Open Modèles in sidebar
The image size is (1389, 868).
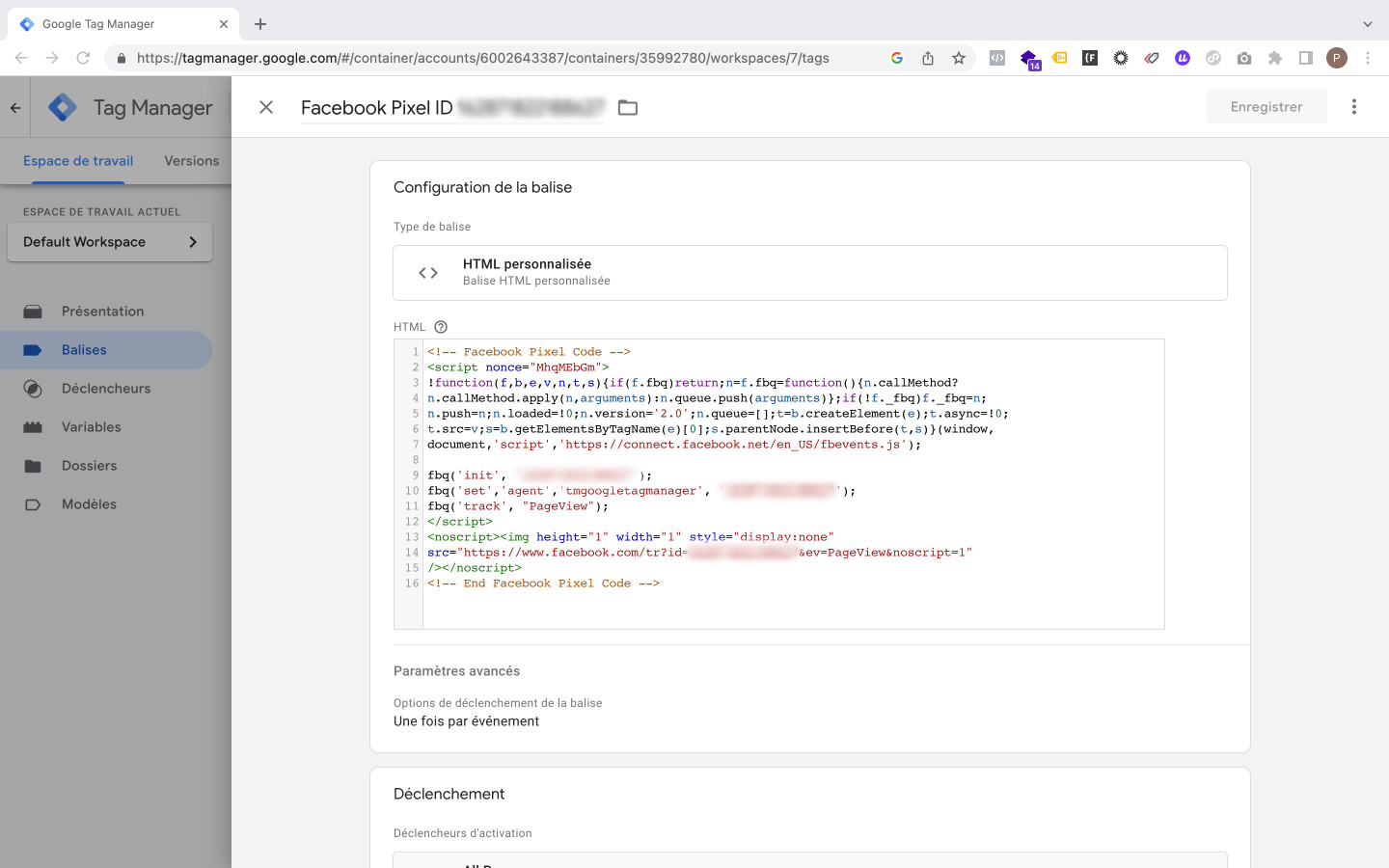click(x=106, y=504)
